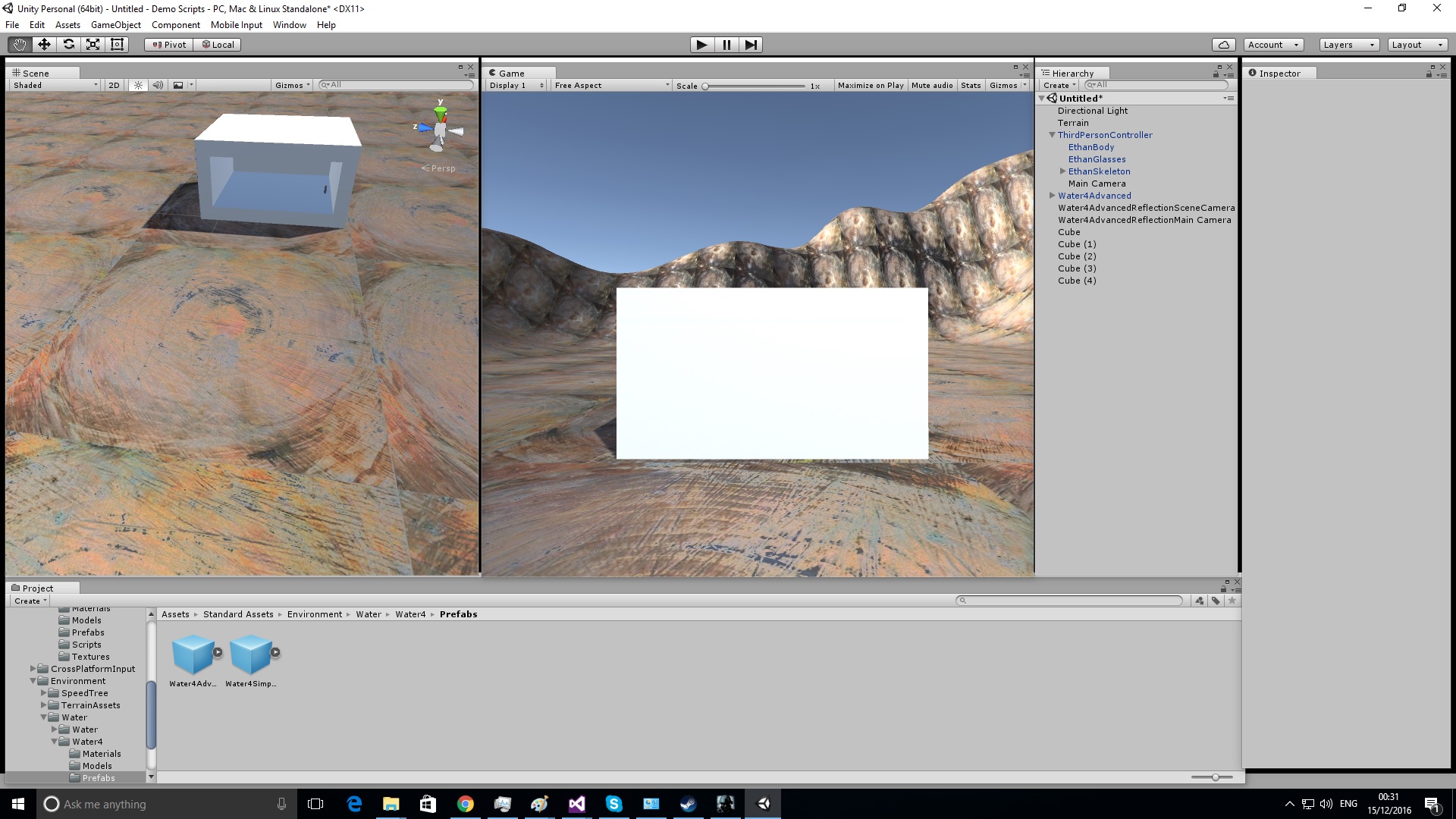
Task: Start Play mode with play button
Action: coord(702,45)
